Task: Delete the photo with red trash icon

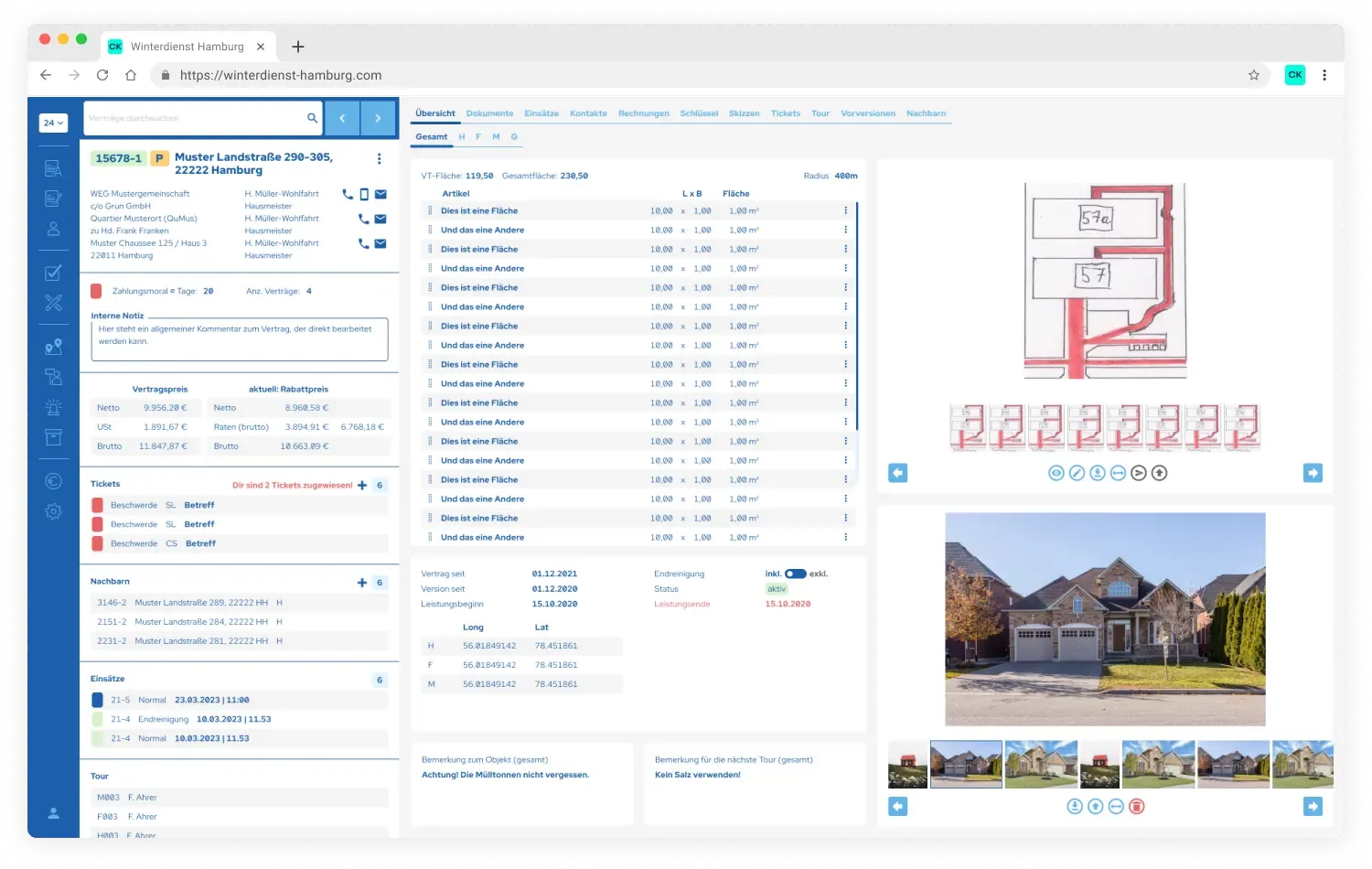Action: point(1137,806)
